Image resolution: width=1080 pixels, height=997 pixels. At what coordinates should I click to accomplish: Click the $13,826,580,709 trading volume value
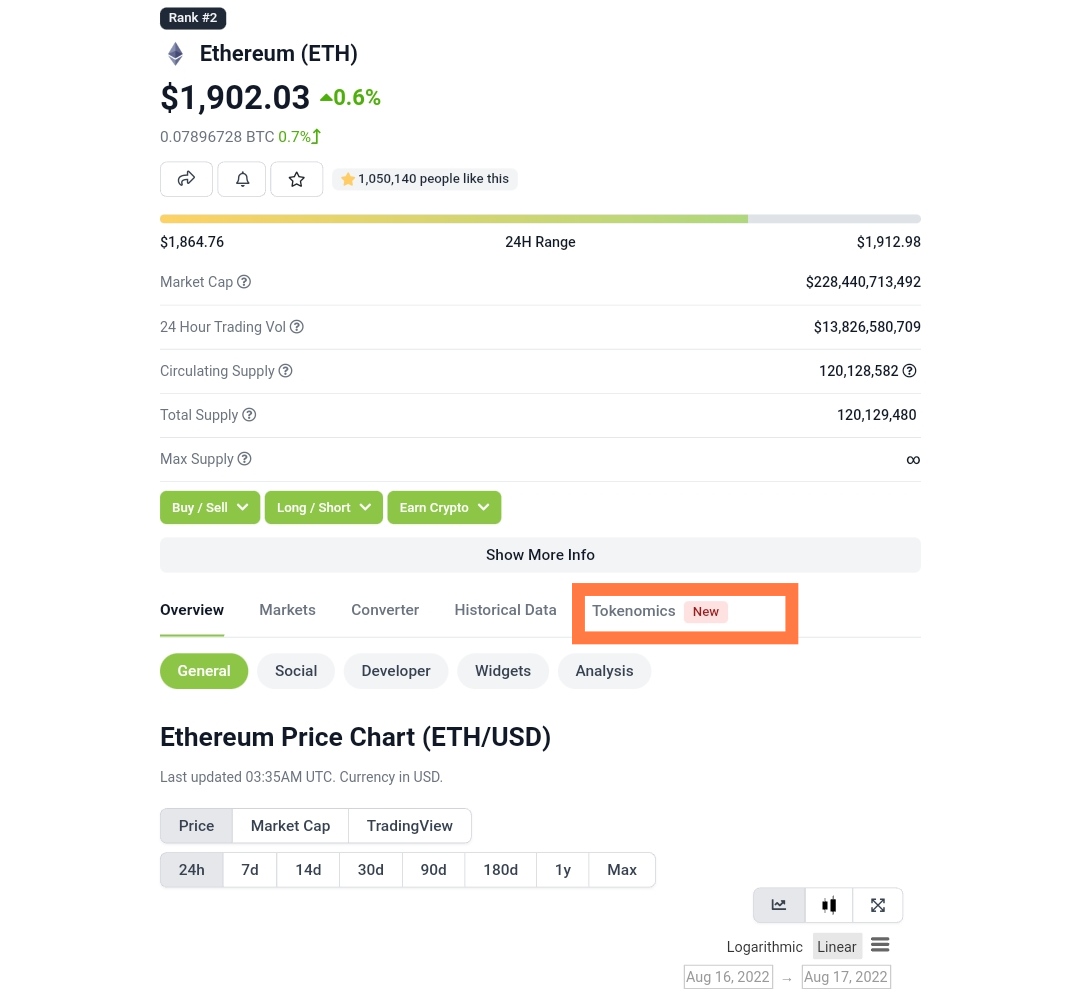pos(867,327)
